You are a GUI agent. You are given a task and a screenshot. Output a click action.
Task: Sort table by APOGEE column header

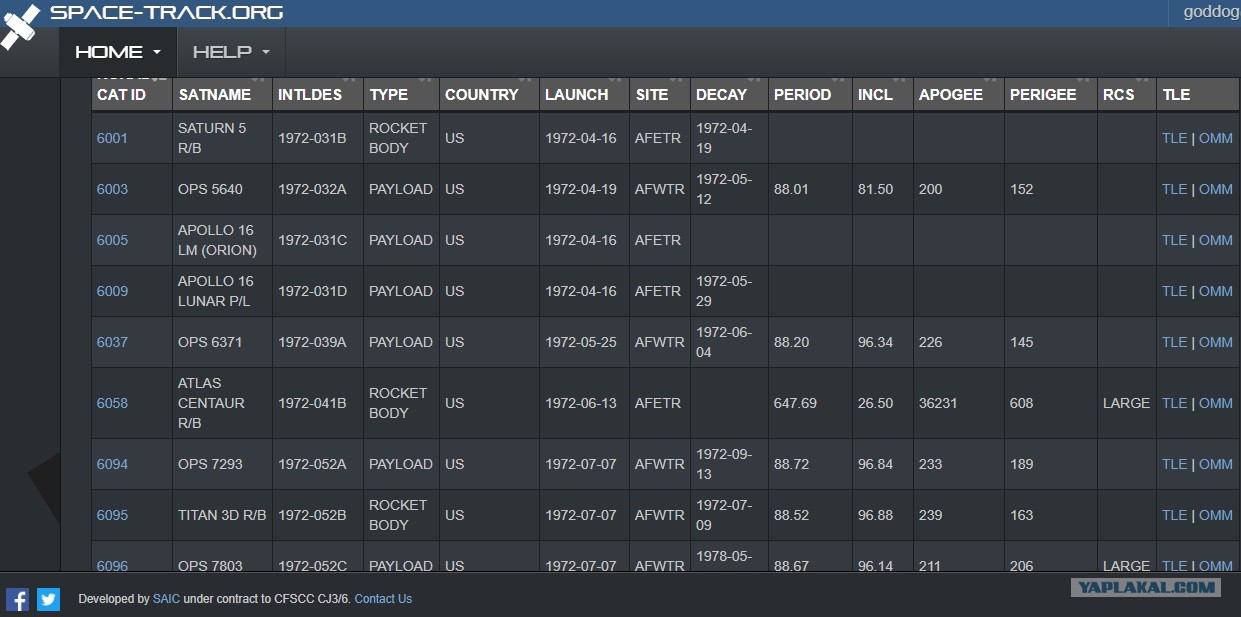[958, 94]
